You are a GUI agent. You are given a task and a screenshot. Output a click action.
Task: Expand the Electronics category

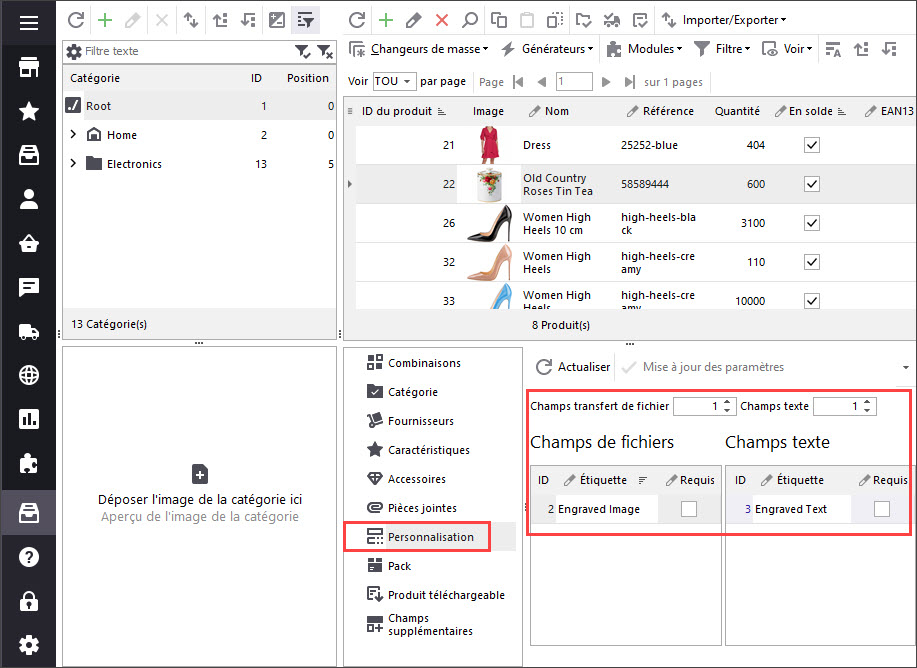[73, 163]
